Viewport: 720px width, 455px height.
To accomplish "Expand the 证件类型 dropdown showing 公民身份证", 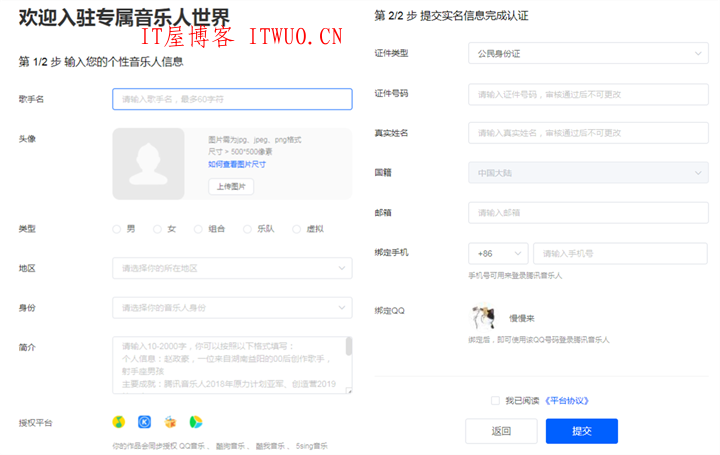I will (588, 53).
